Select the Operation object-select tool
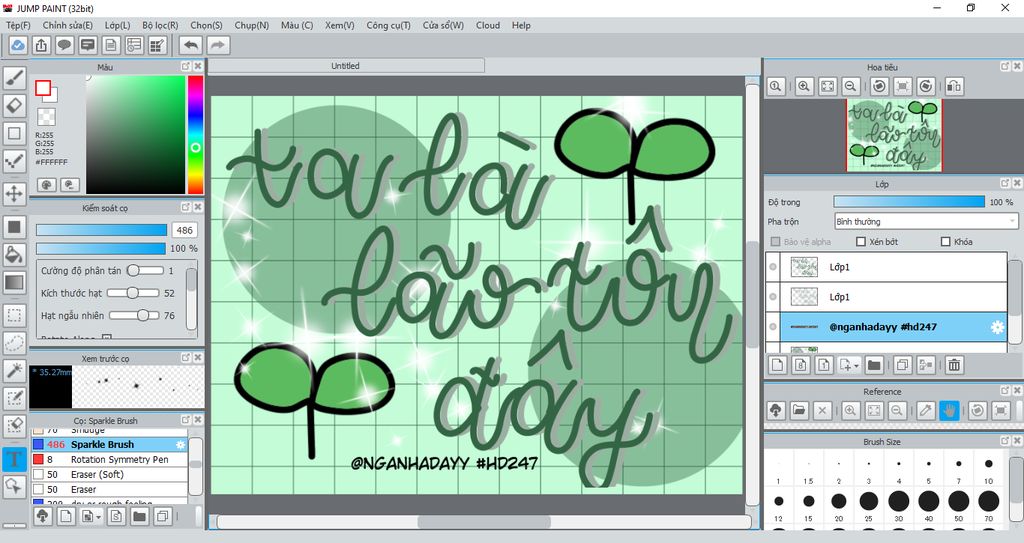Screen dimensions: 1024x543 (x=14, y=486)
